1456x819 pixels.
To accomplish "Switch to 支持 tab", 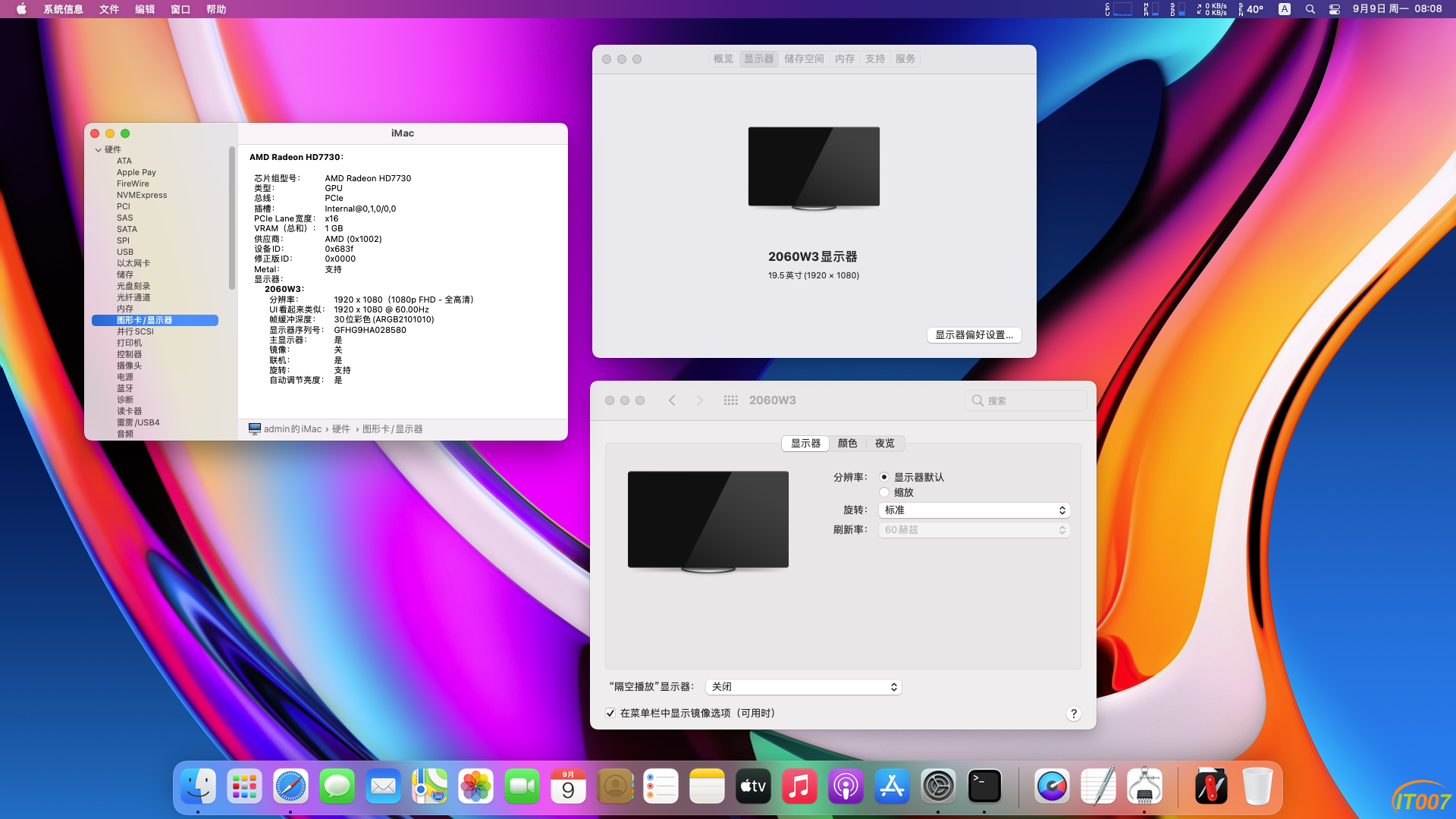I will [x=875, y=58].
